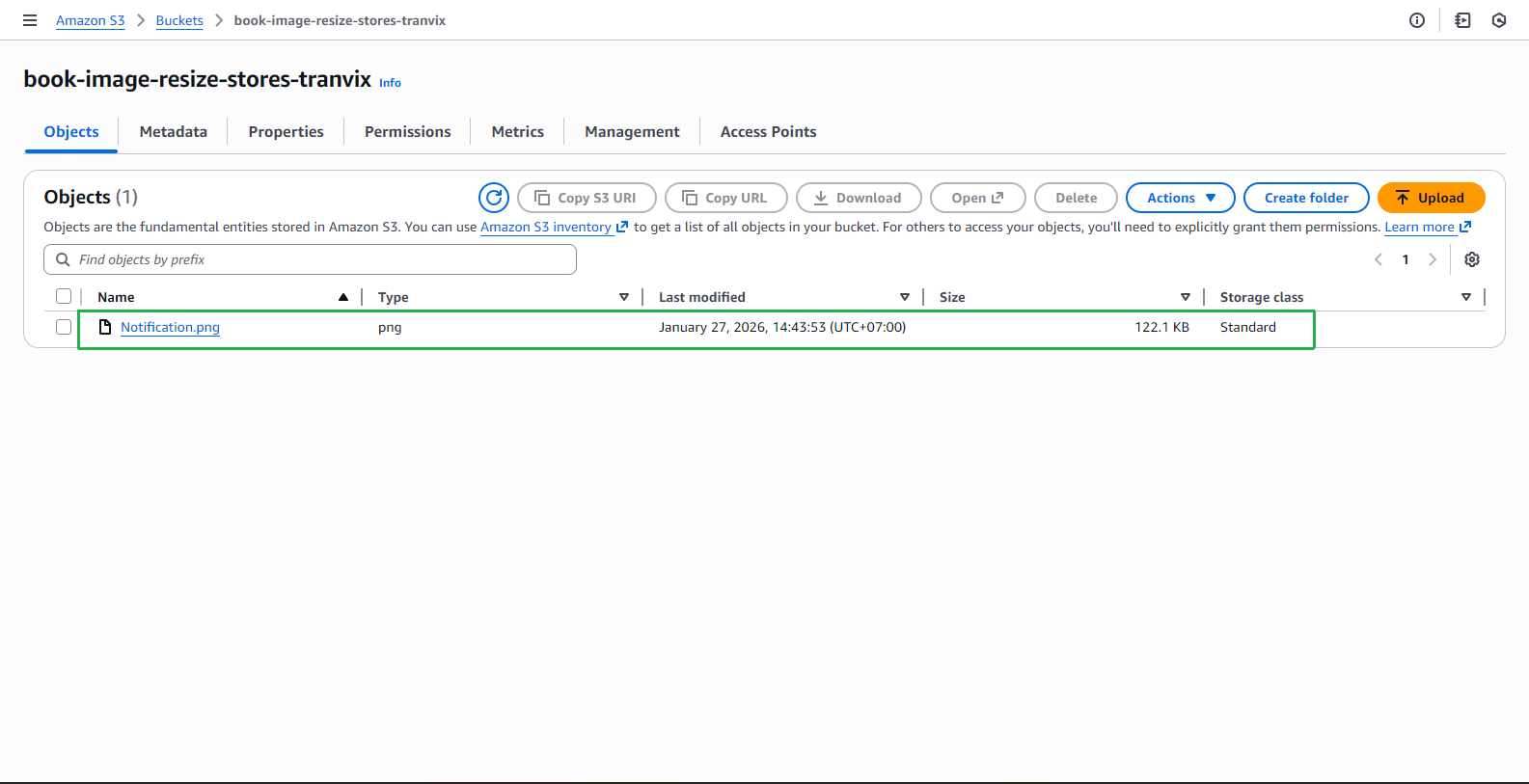Image resolution: width=1529 pixels, height=784 pixels.
Task: Click the Last modified date of Notification.png
Action: (782, 327)
